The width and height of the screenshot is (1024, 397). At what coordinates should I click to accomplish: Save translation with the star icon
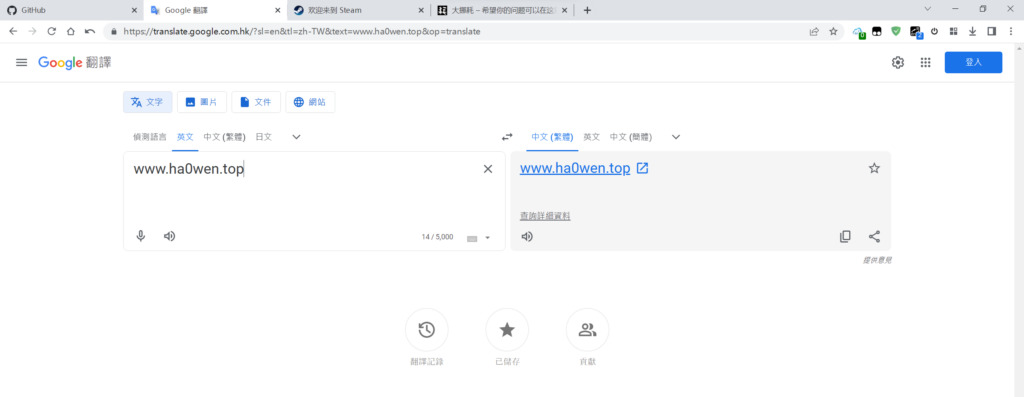874,168
